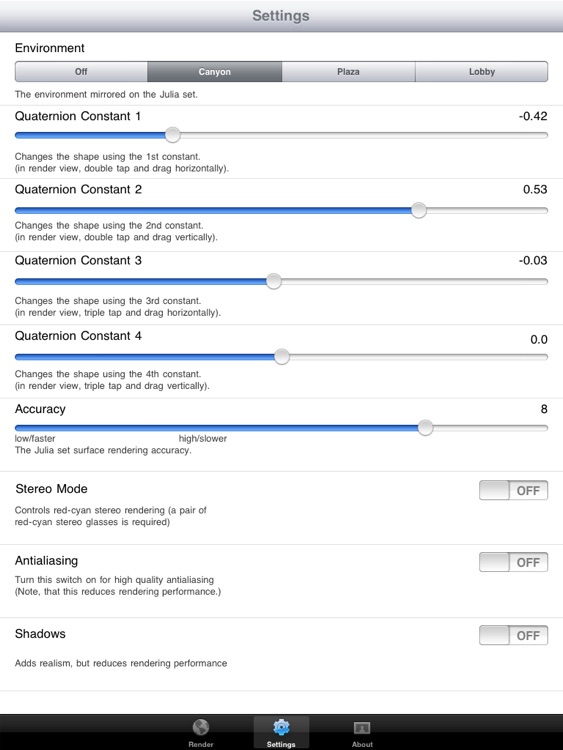563x750 pixels.
Task: Choose the Plaza environment option
Action: coord(348,71)
